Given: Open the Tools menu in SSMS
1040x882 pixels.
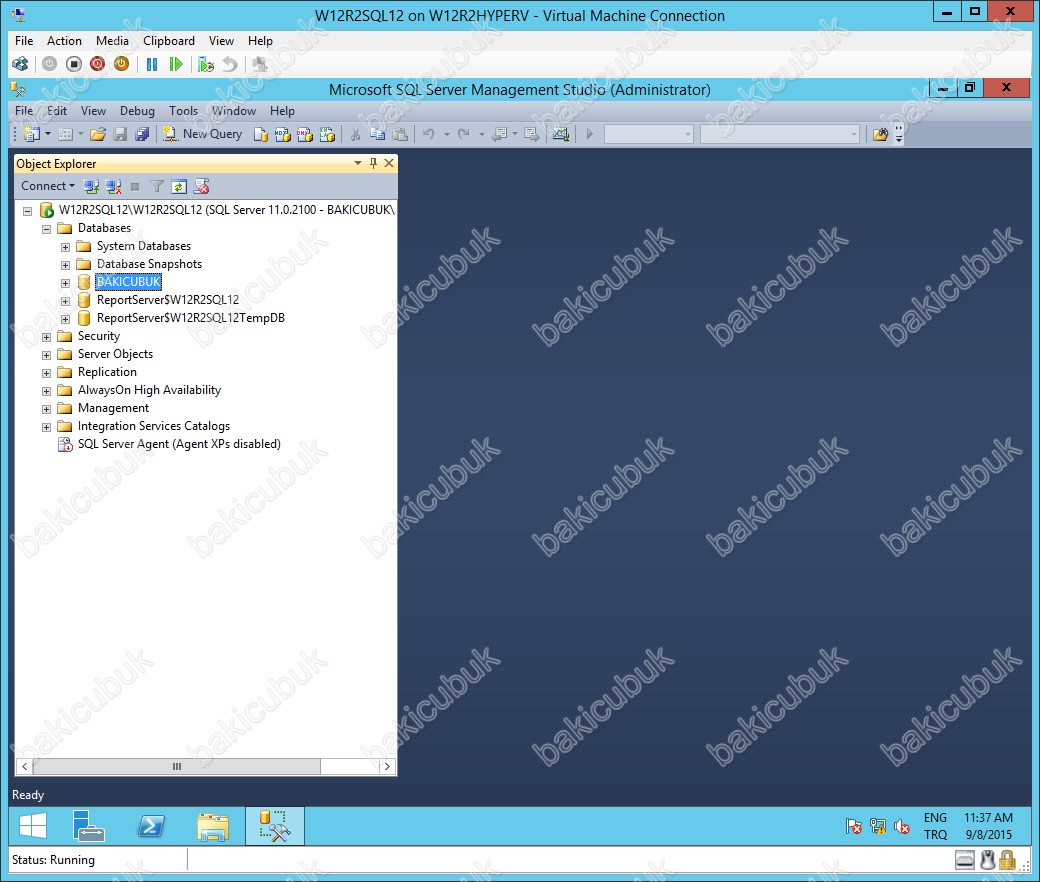Looking at the screenshot, I should tap(183, 111).
